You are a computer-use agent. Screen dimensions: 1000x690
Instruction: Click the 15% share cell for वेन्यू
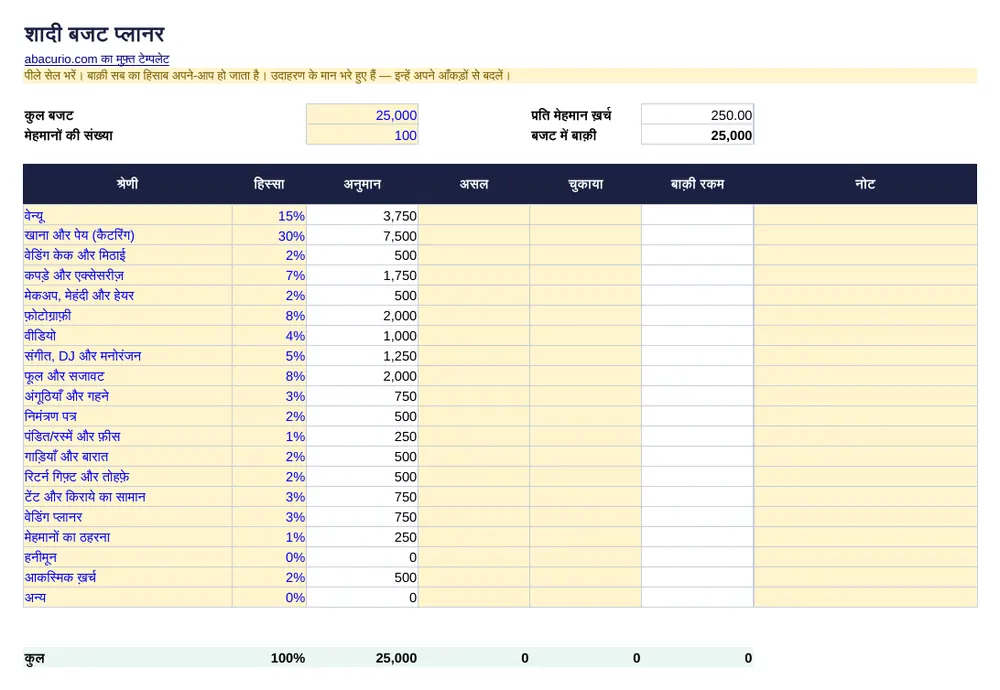click(269, 216)
